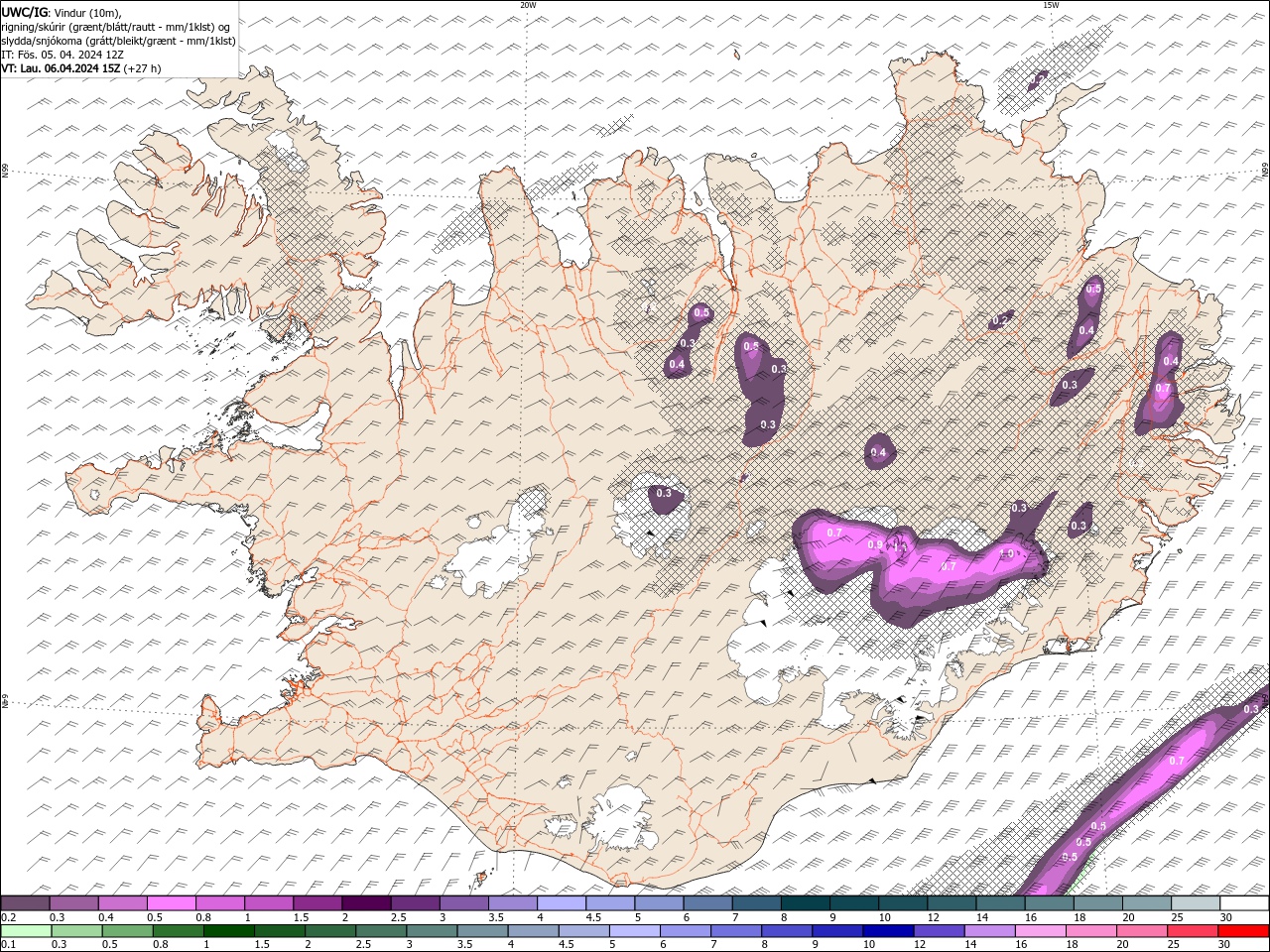Click the small purple snow patch off the northeast coast

(x=1038, y=78)
